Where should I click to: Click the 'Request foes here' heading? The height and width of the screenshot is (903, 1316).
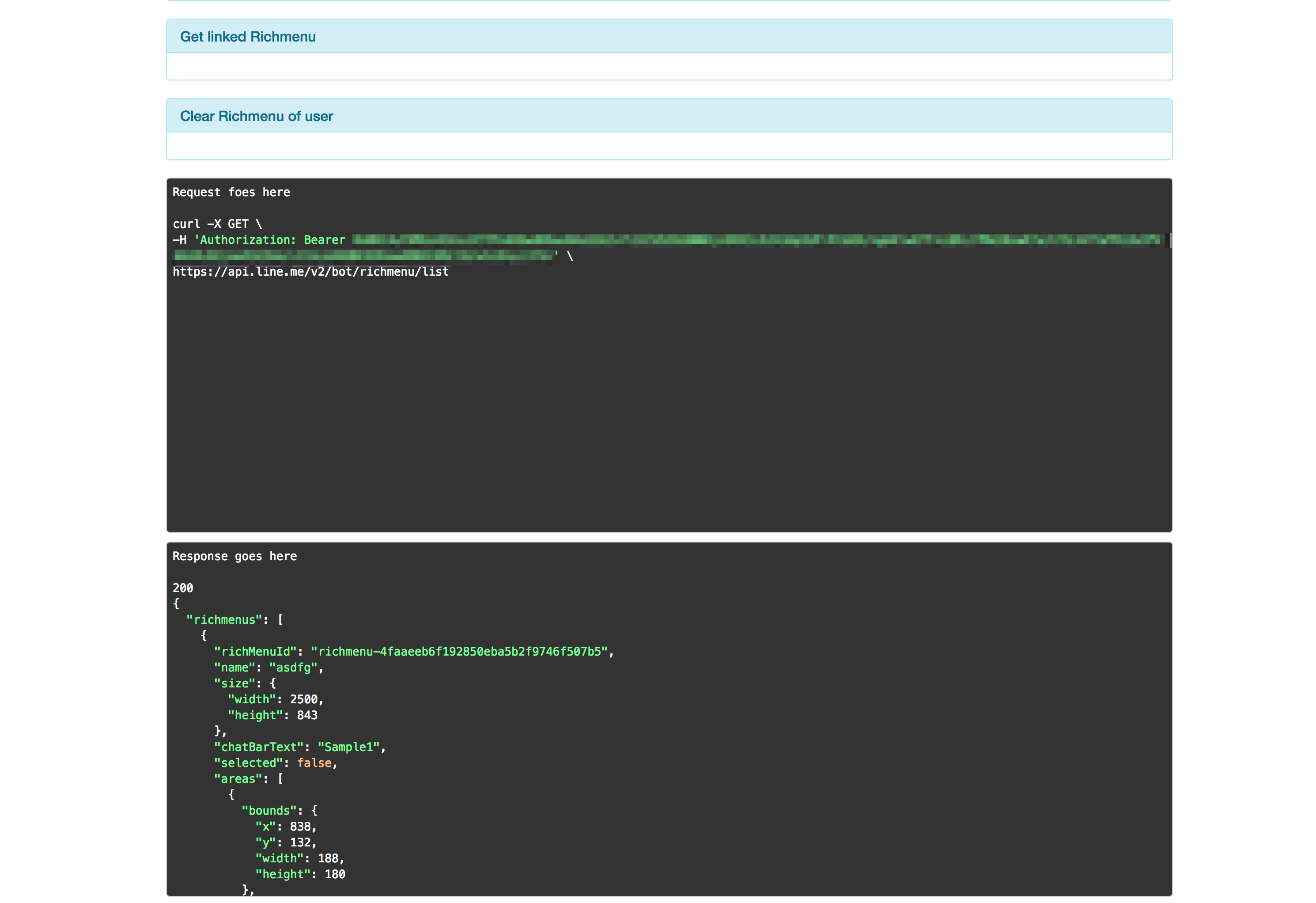point(231,192)
